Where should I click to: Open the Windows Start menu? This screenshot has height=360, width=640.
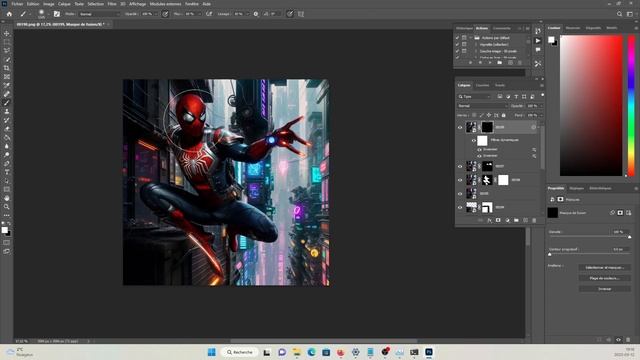[x=211, y=352]
